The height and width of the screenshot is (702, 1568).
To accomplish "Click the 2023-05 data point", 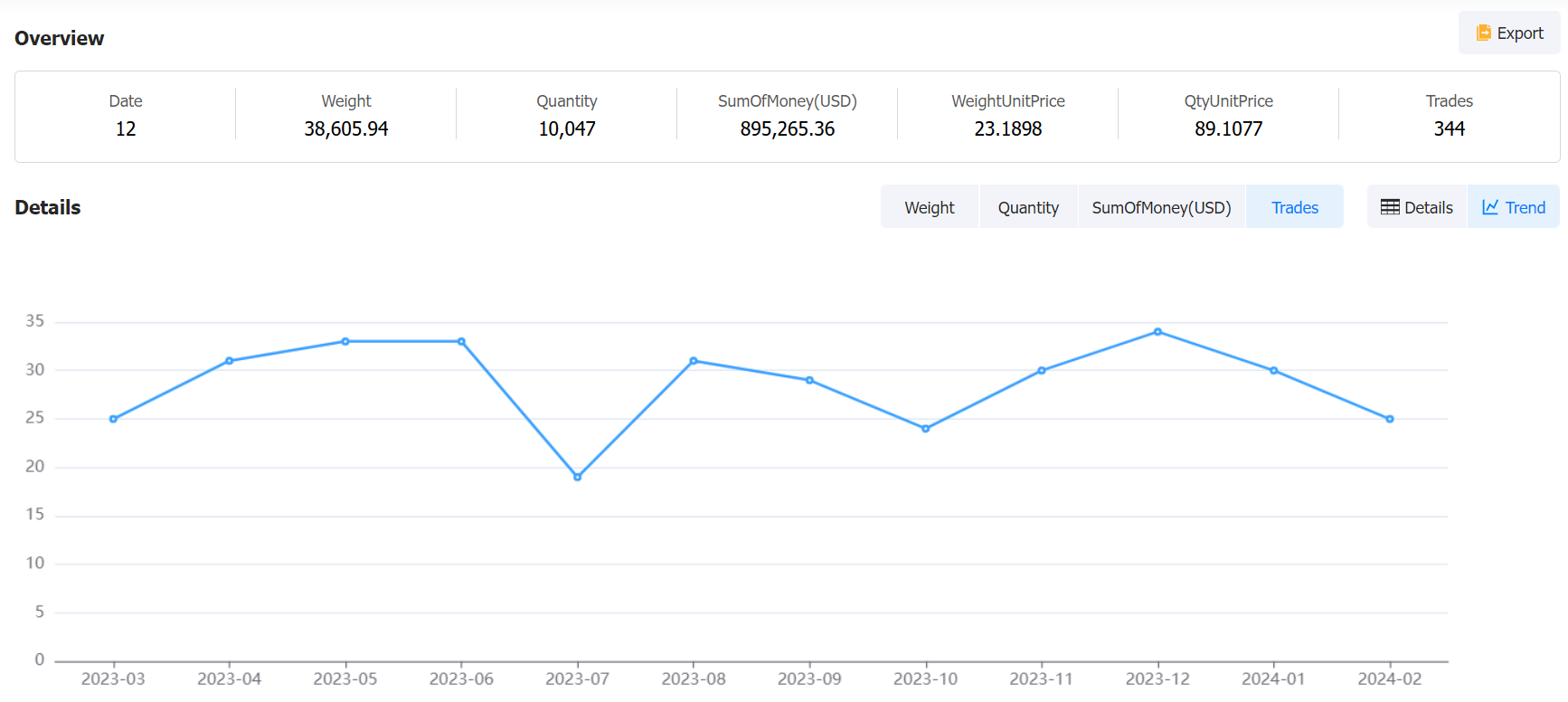I will click(345, 341).
